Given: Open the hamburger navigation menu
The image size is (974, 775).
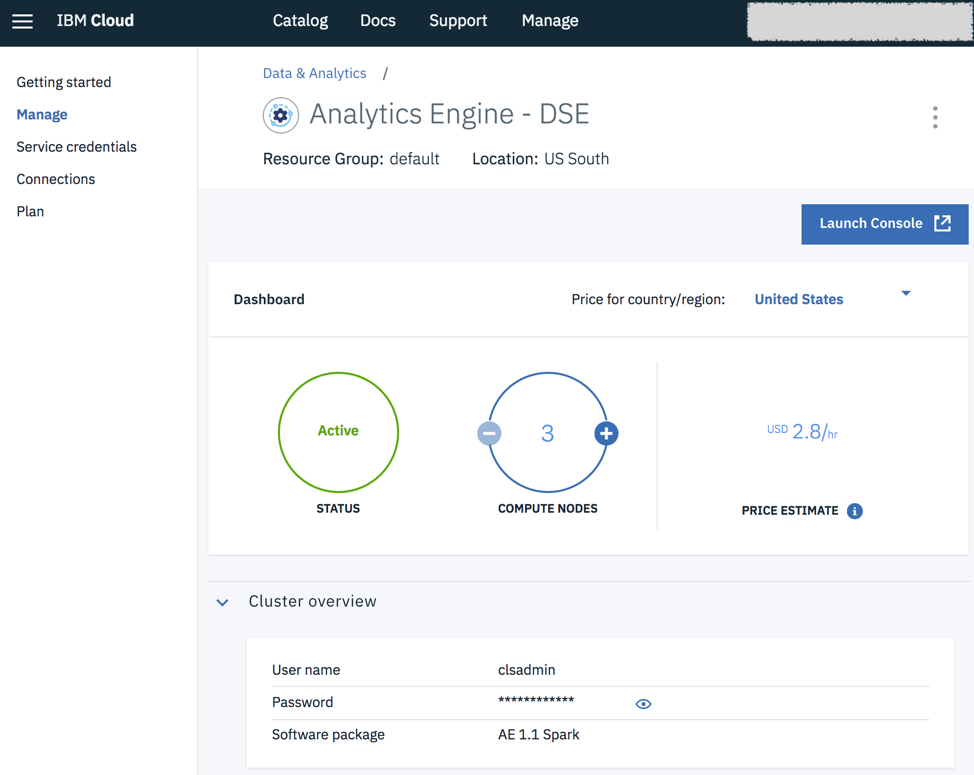Looking at the screenshot, I should [x=22, y=21].
